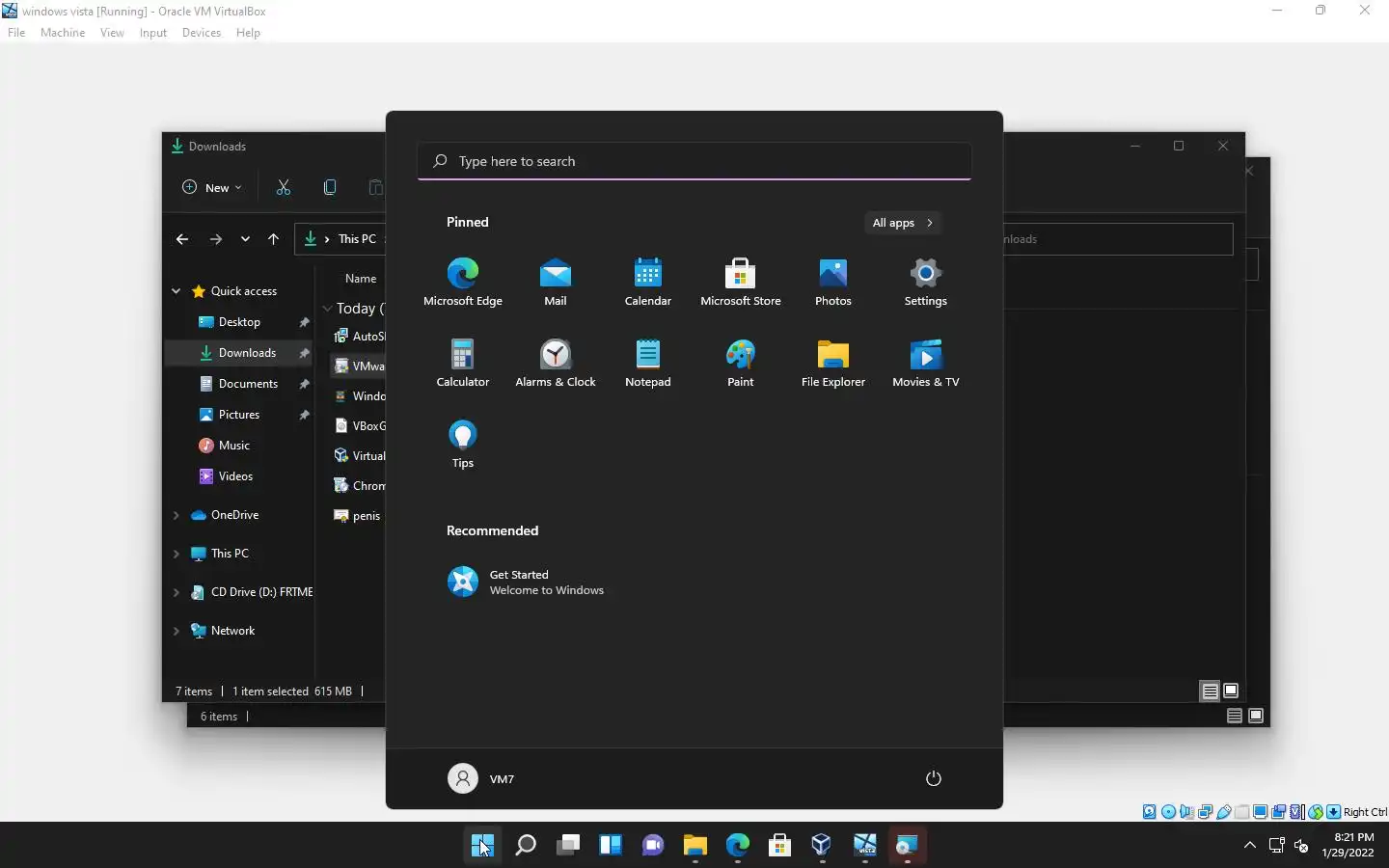Click the network tray icon
This screenshot has height=868, width=1389.
tap(1276, 846)
